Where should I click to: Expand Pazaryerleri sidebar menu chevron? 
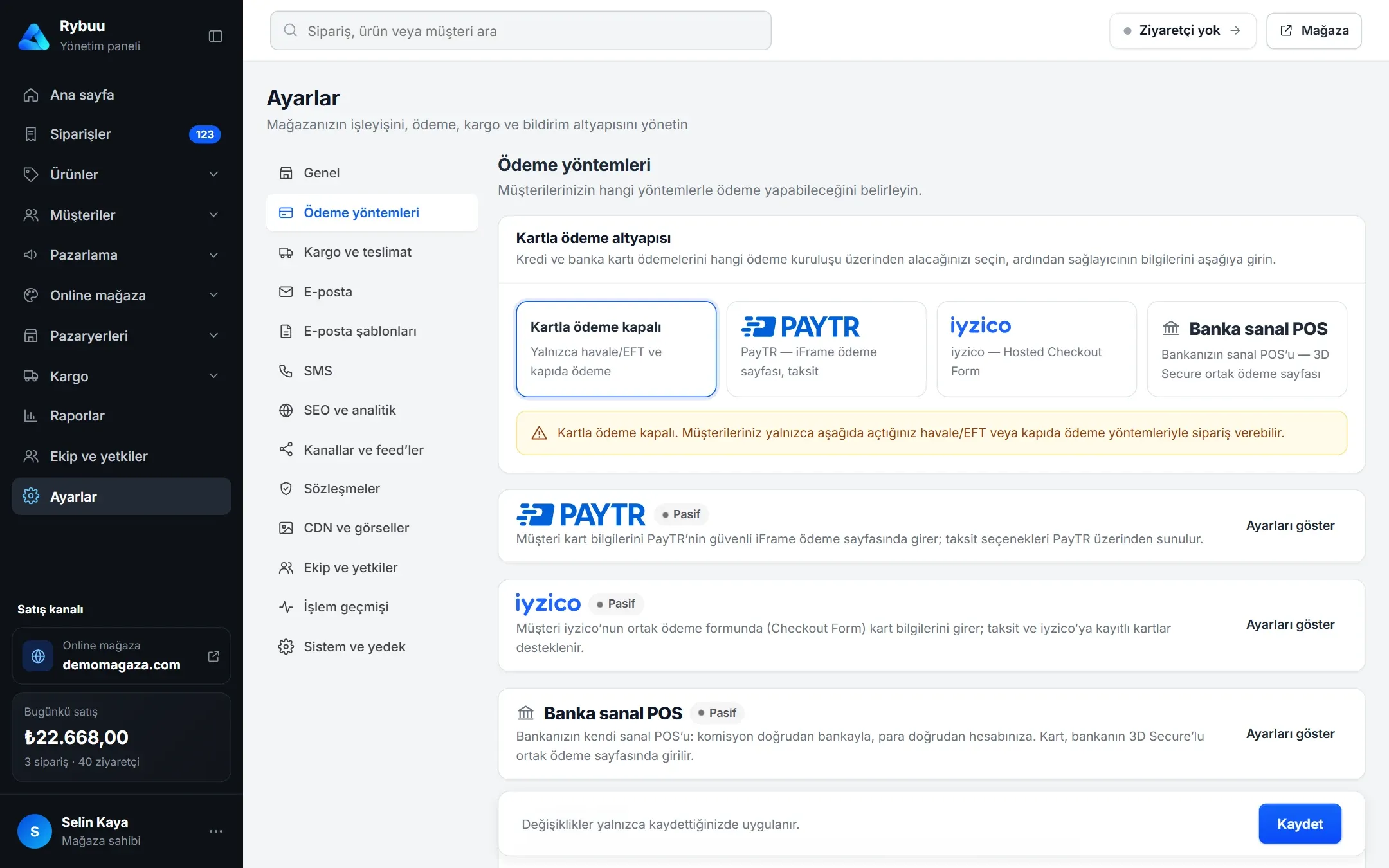pyautogui.click(x=213, y=336)
